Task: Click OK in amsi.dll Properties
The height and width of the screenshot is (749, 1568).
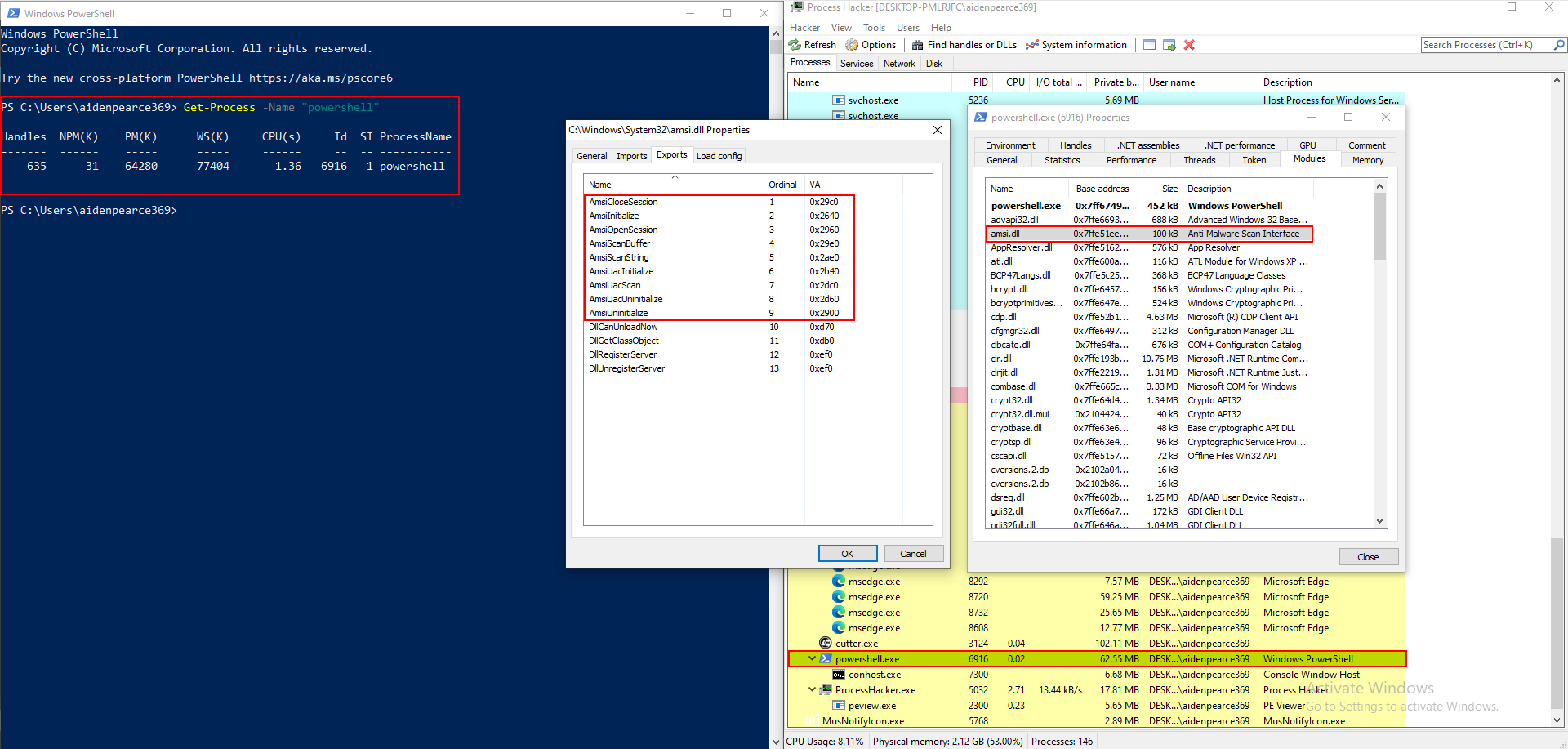Action: (848, 554)
